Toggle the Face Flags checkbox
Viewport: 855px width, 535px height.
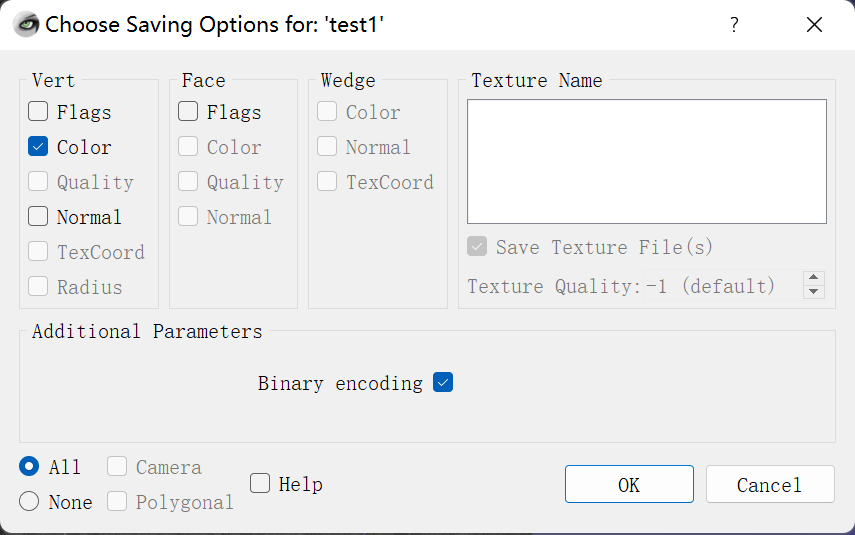pos(188,112)
